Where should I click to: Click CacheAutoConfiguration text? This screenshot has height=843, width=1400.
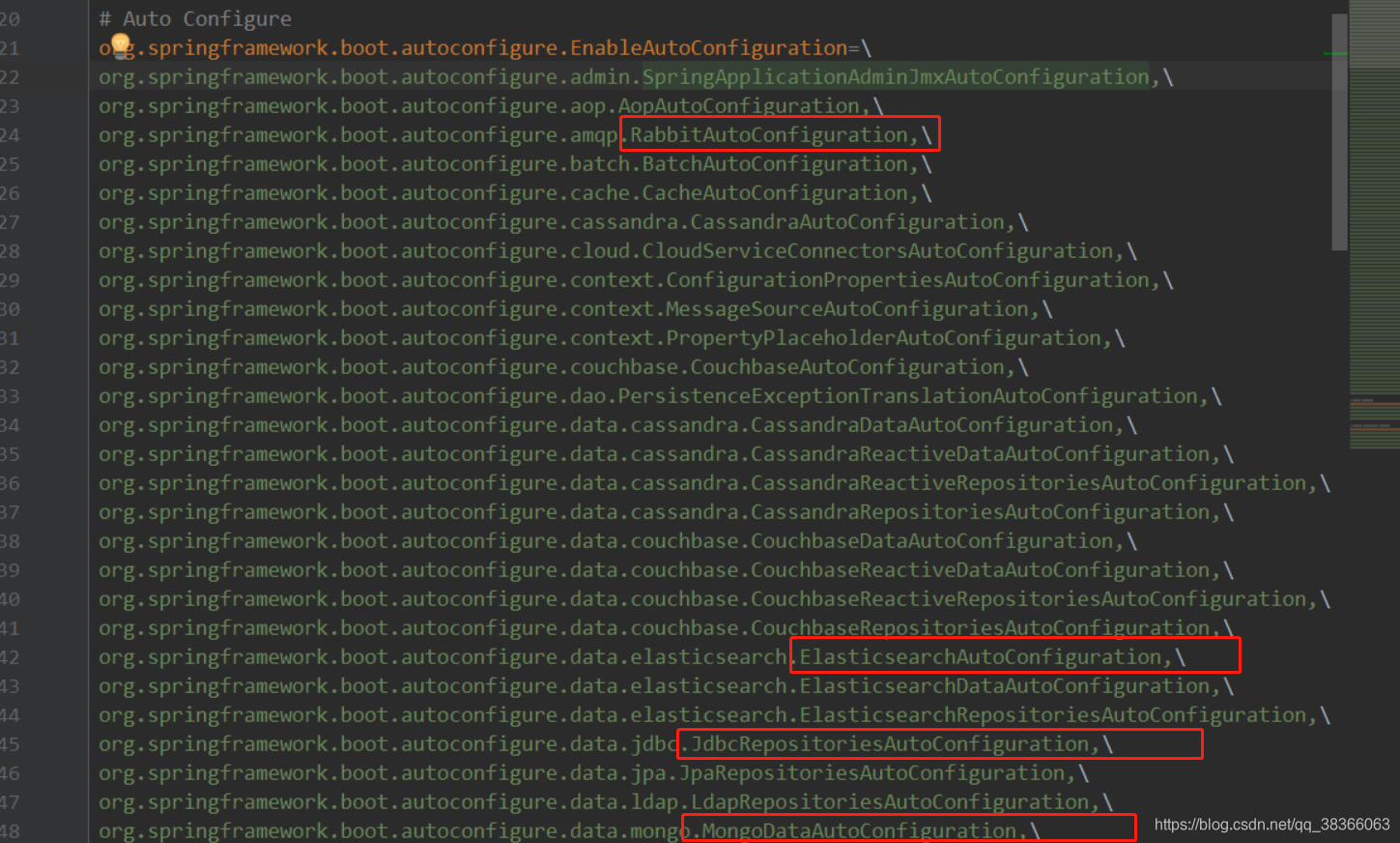click(x=775, y=192)
